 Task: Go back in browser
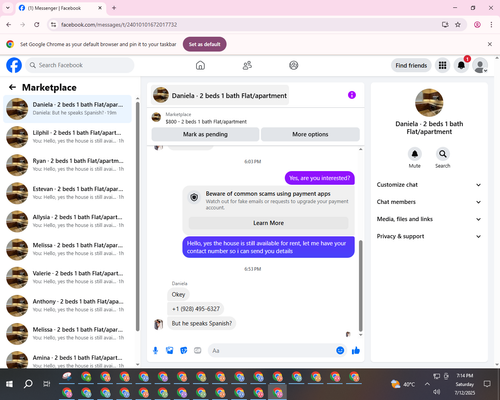point(9,25)
